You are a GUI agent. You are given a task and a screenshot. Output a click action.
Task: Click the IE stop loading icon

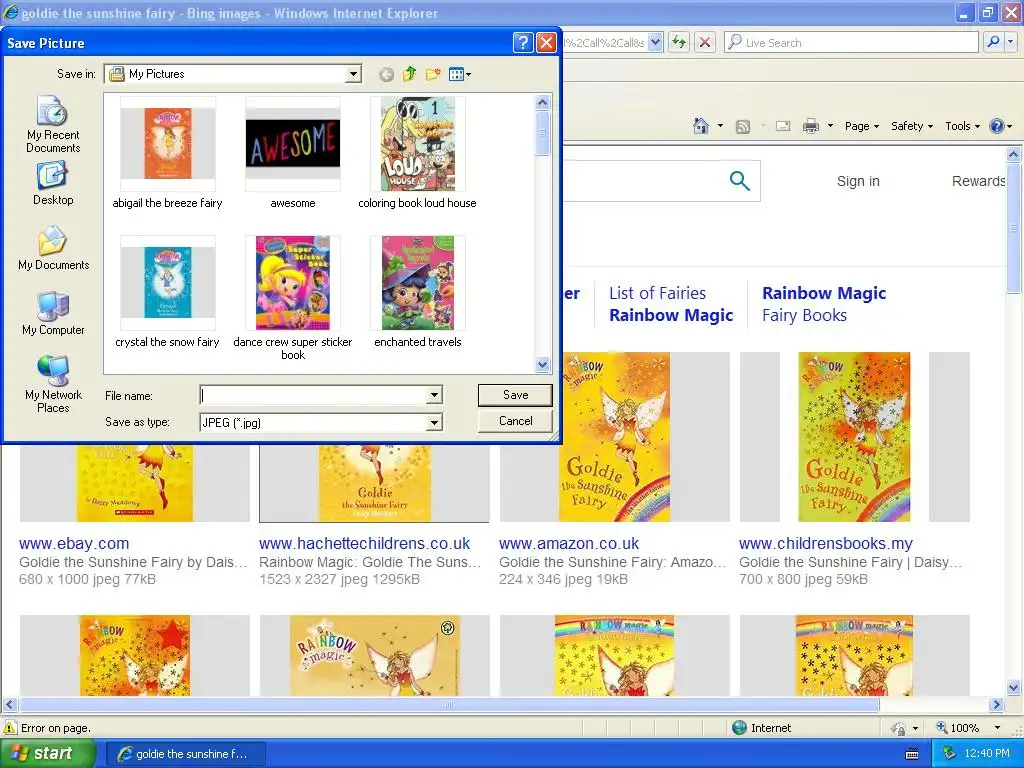point(705,42)
